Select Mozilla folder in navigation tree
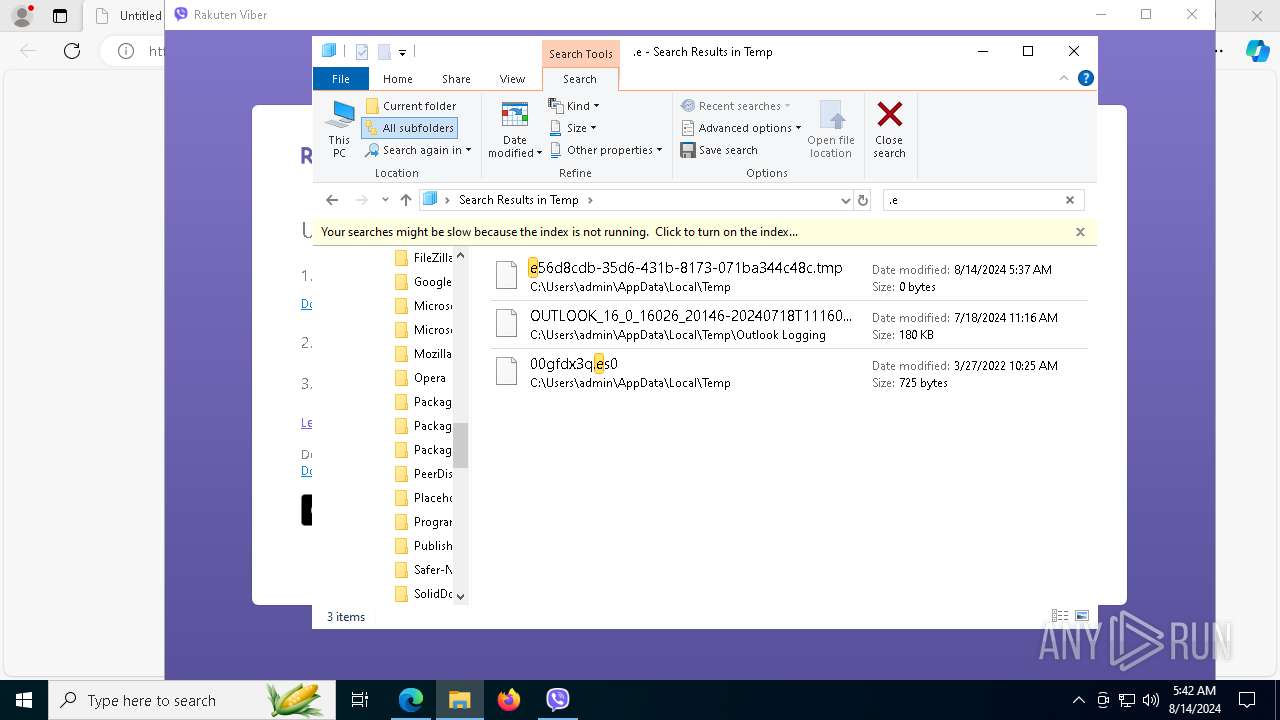The width and height of the screenshot is (1280, 720). click(x=423, y=354)
